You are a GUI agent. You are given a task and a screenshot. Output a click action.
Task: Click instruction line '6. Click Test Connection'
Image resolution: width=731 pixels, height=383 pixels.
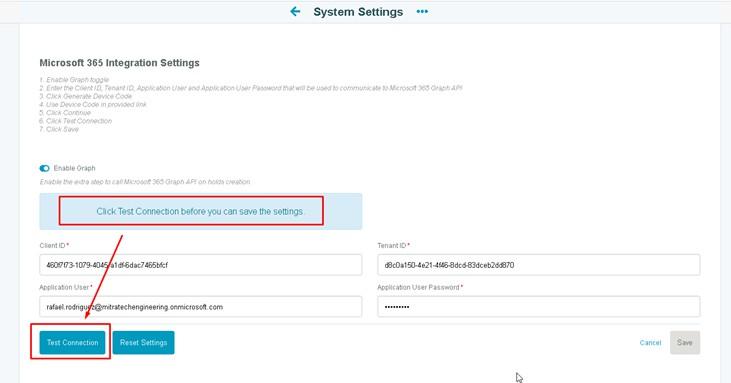pos(76,121)
